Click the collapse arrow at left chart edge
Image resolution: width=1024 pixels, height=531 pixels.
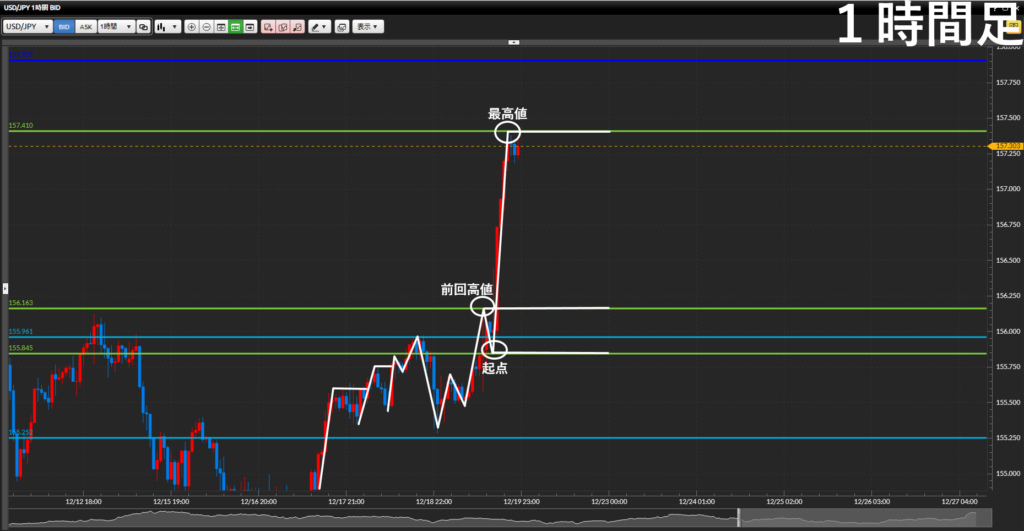click(4, 287)
